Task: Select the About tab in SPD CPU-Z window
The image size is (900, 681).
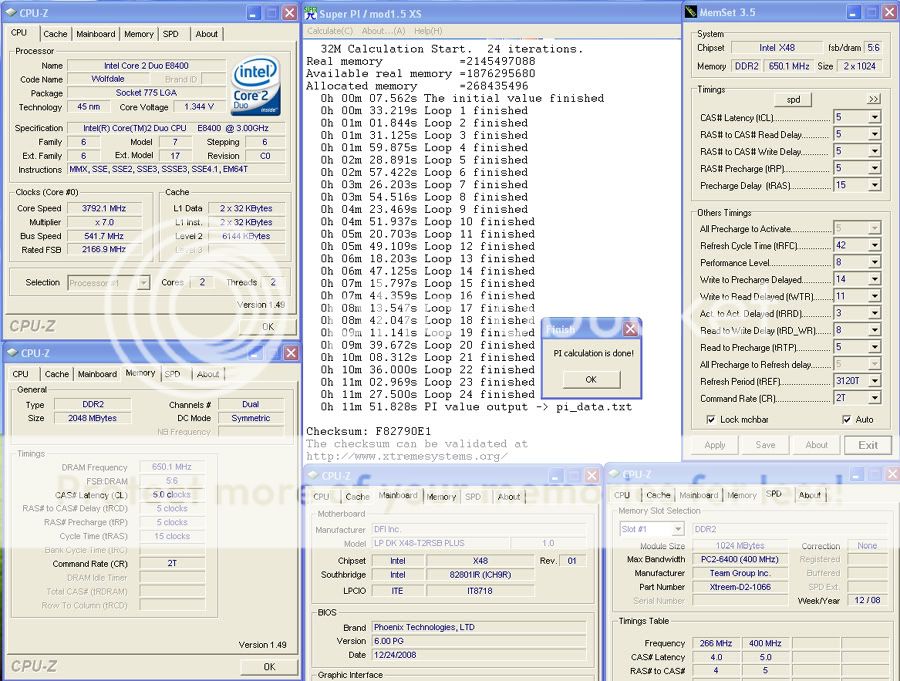Action: (x=810, y=495)
